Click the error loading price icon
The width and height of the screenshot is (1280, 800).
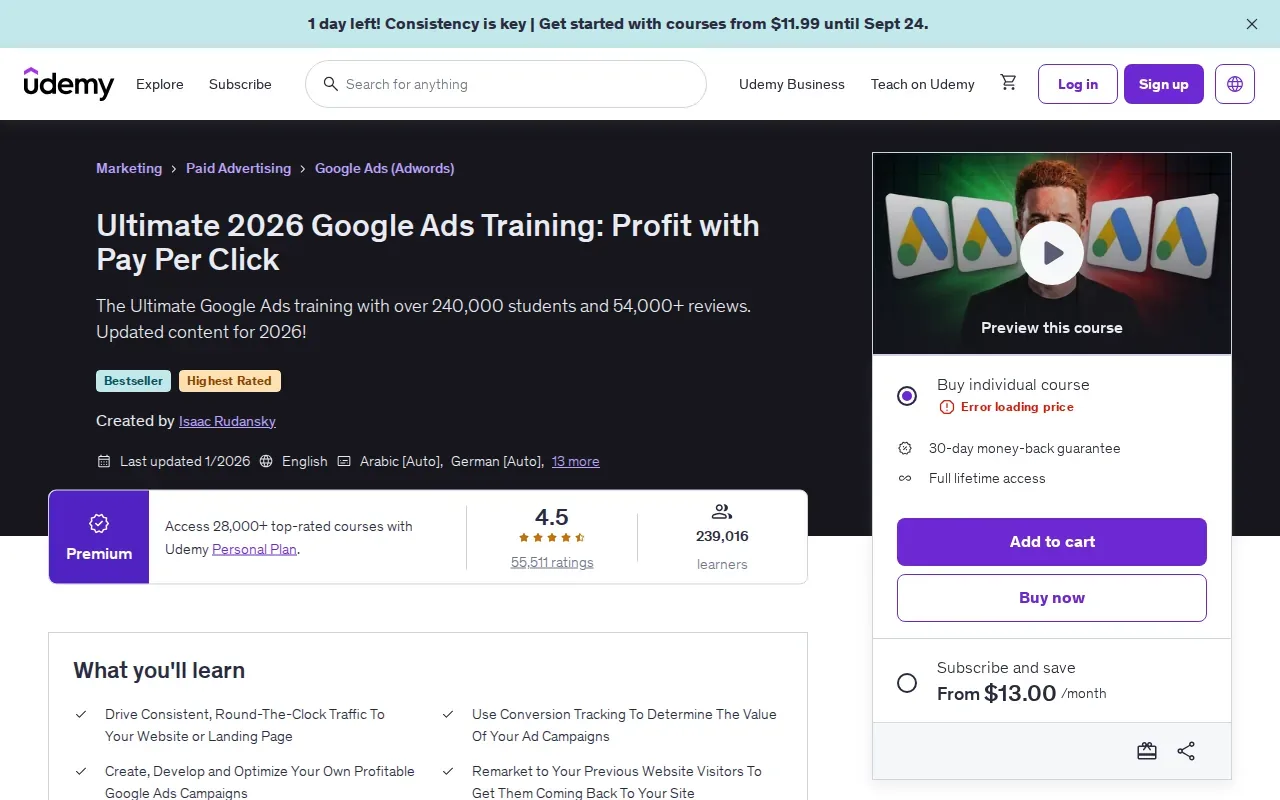[947, 407]
